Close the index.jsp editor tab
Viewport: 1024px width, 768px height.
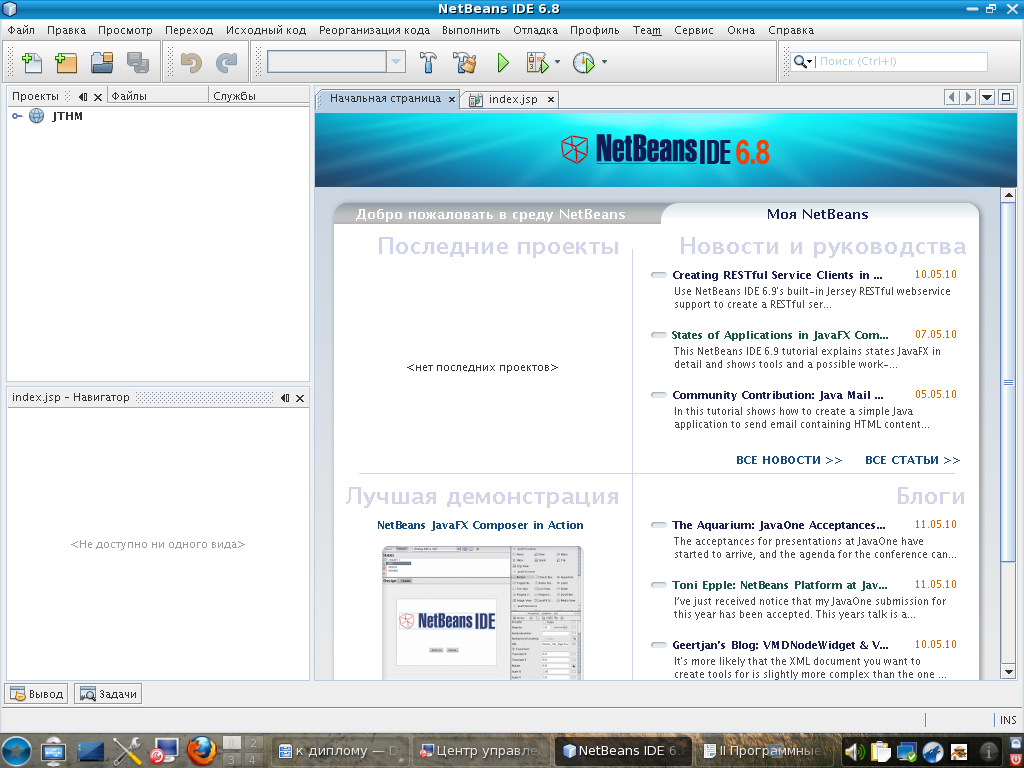(551, 99)
